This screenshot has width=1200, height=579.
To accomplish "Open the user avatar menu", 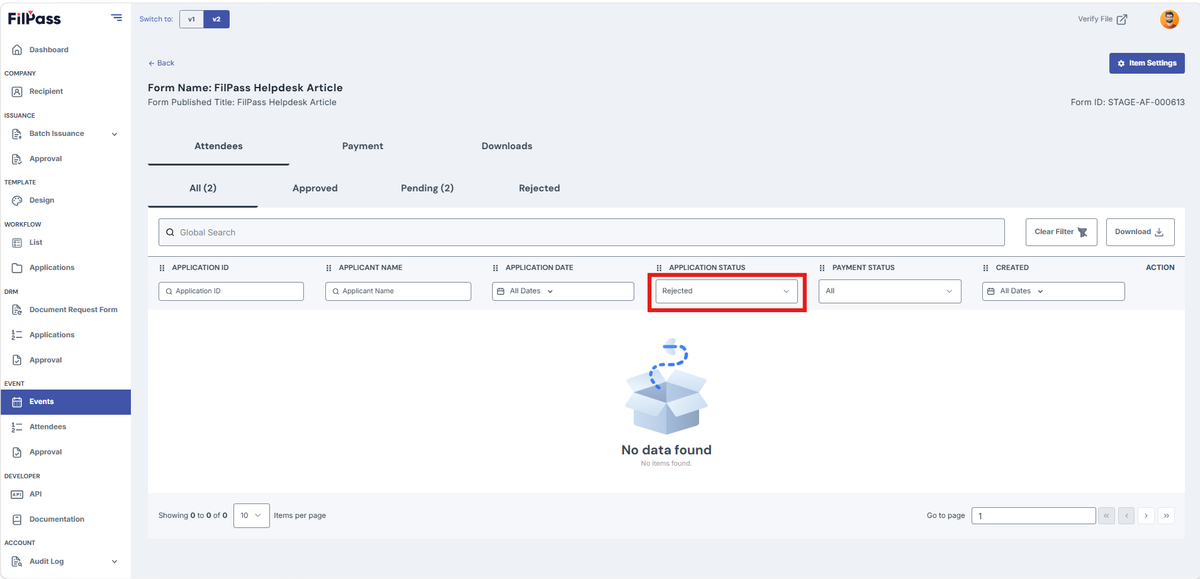I will point(1169,19).
